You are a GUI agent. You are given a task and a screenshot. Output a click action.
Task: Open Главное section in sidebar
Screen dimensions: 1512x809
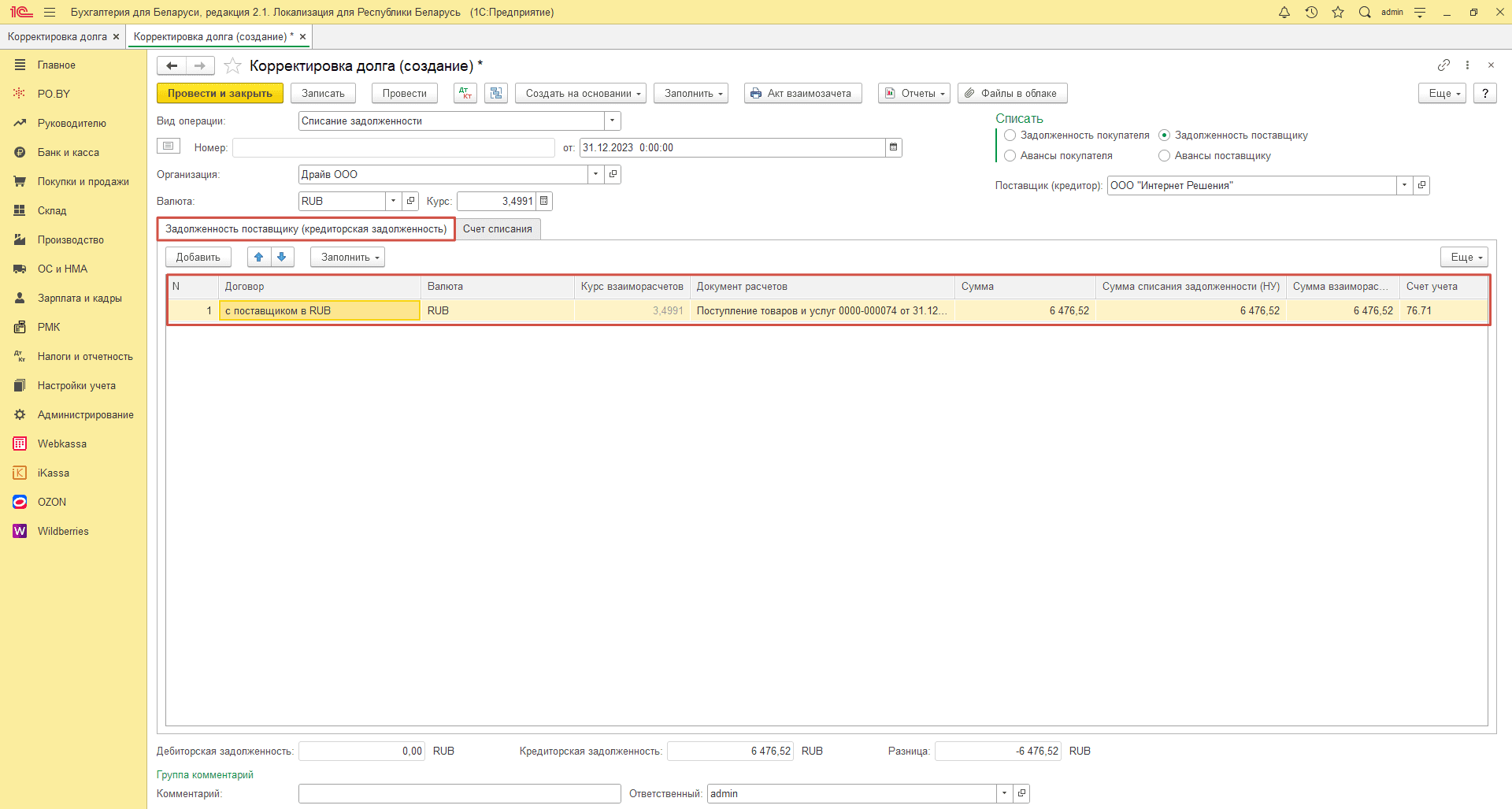[57, 65]
